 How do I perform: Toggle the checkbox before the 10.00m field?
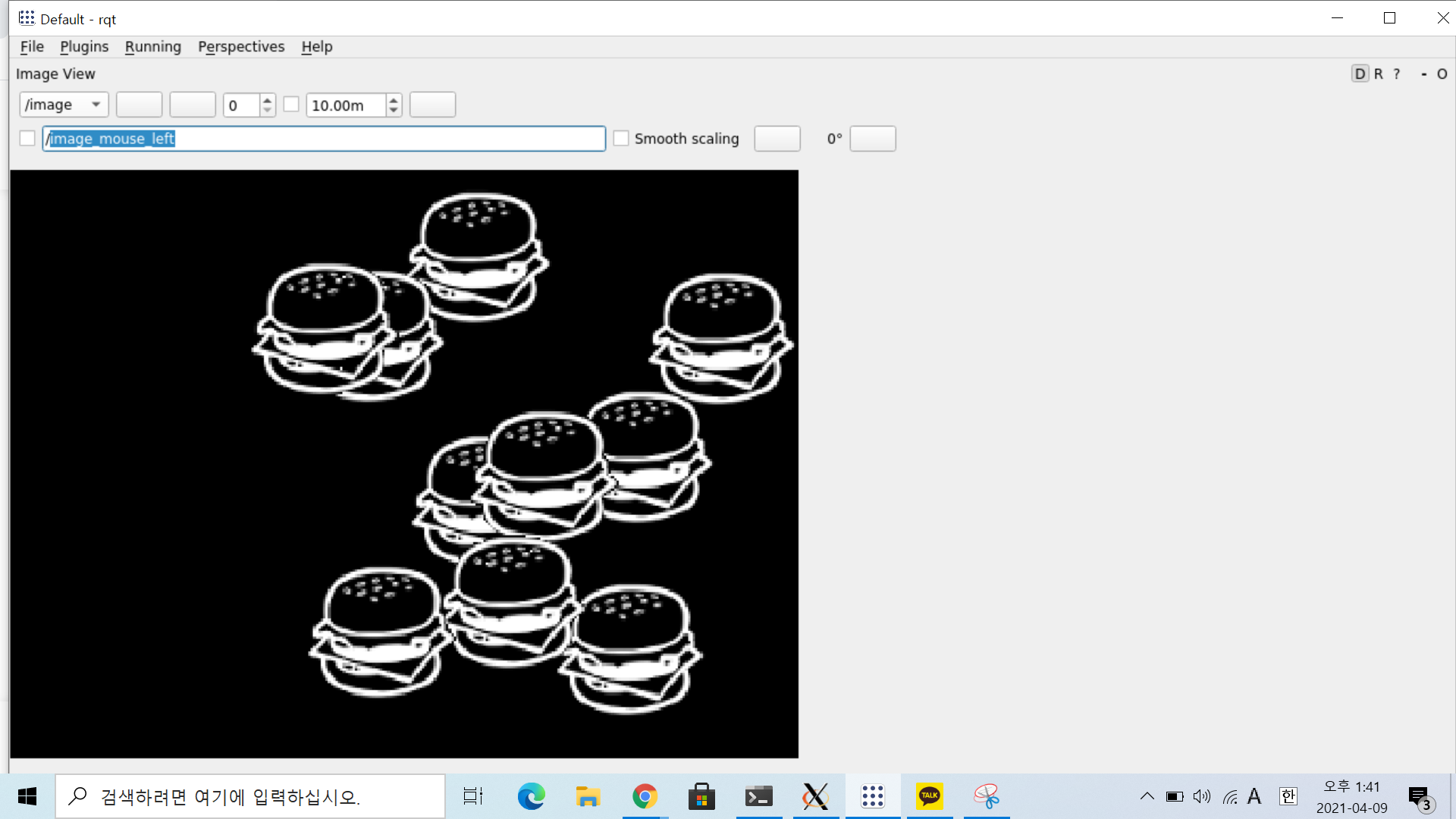(291, 105)
